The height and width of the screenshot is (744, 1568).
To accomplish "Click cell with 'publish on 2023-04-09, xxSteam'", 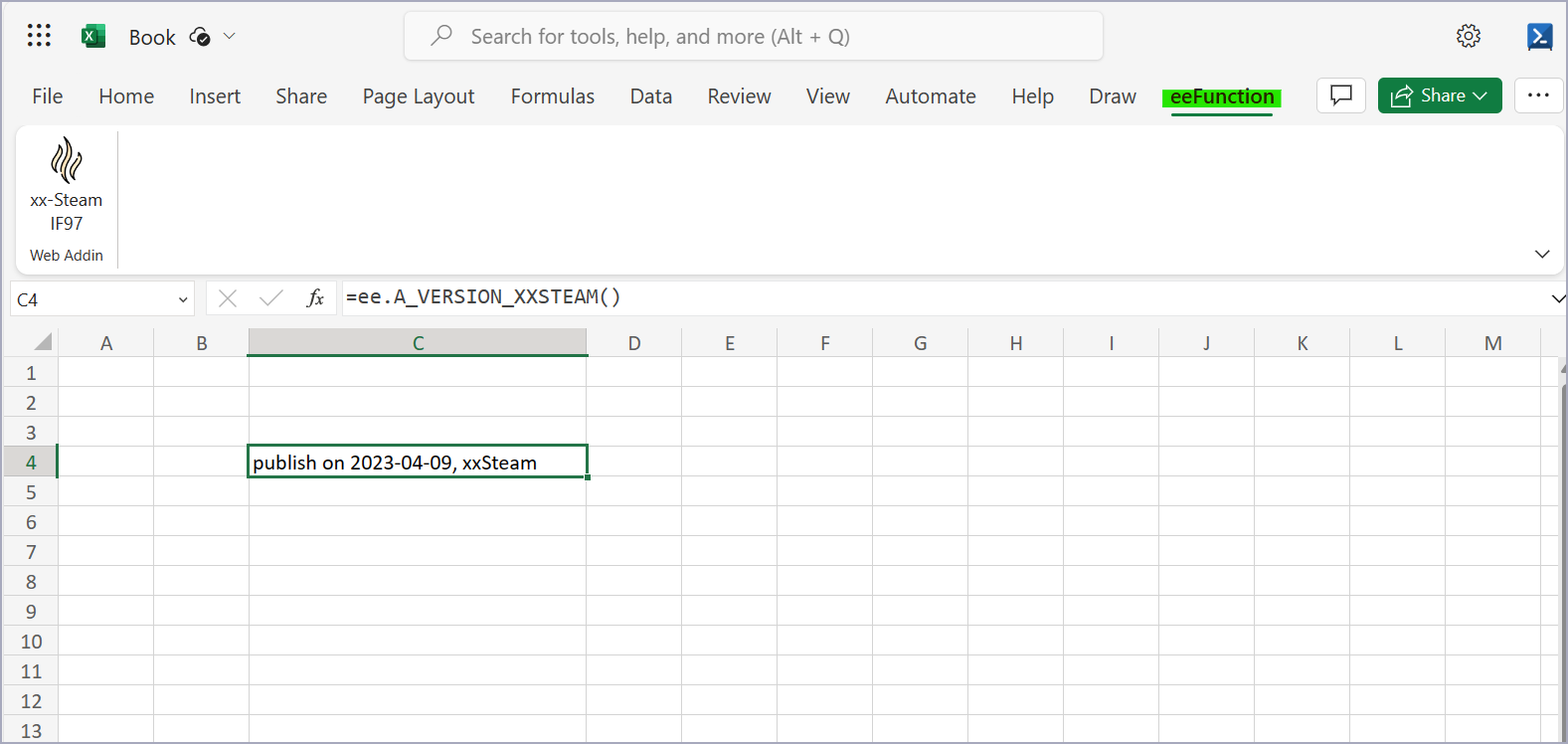I will coord(418,462).
